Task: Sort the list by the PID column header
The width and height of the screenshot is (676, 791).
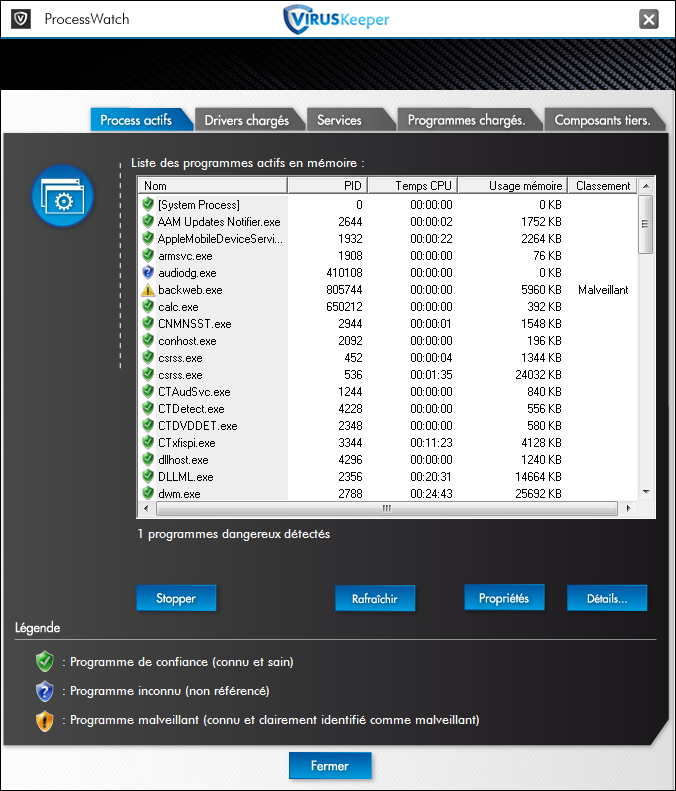Action: (327, 186)
